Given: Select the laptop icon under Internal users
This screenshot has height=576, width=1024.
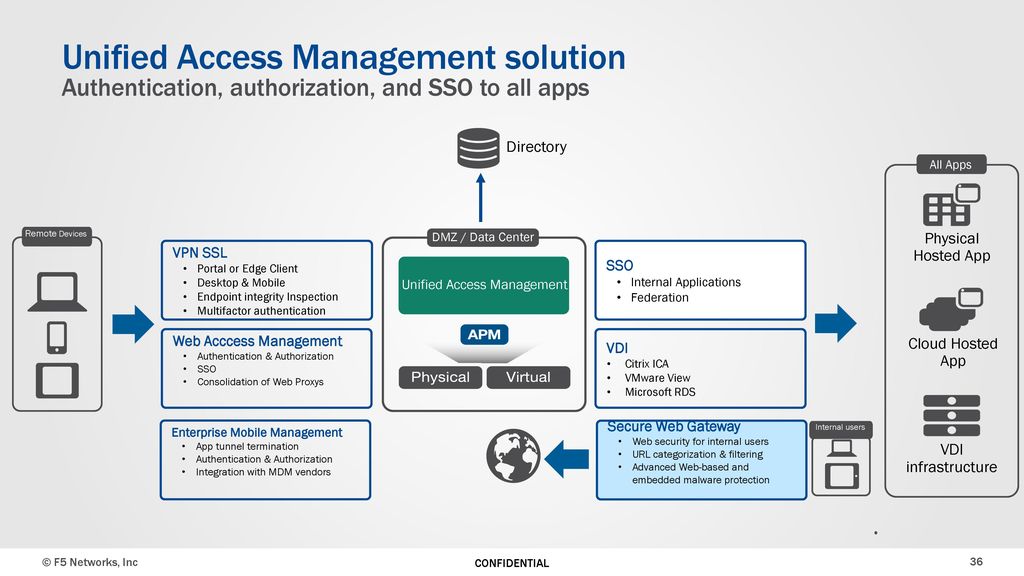Looking at the screenshot, I should pyautogui.click(x=841, y=449).
